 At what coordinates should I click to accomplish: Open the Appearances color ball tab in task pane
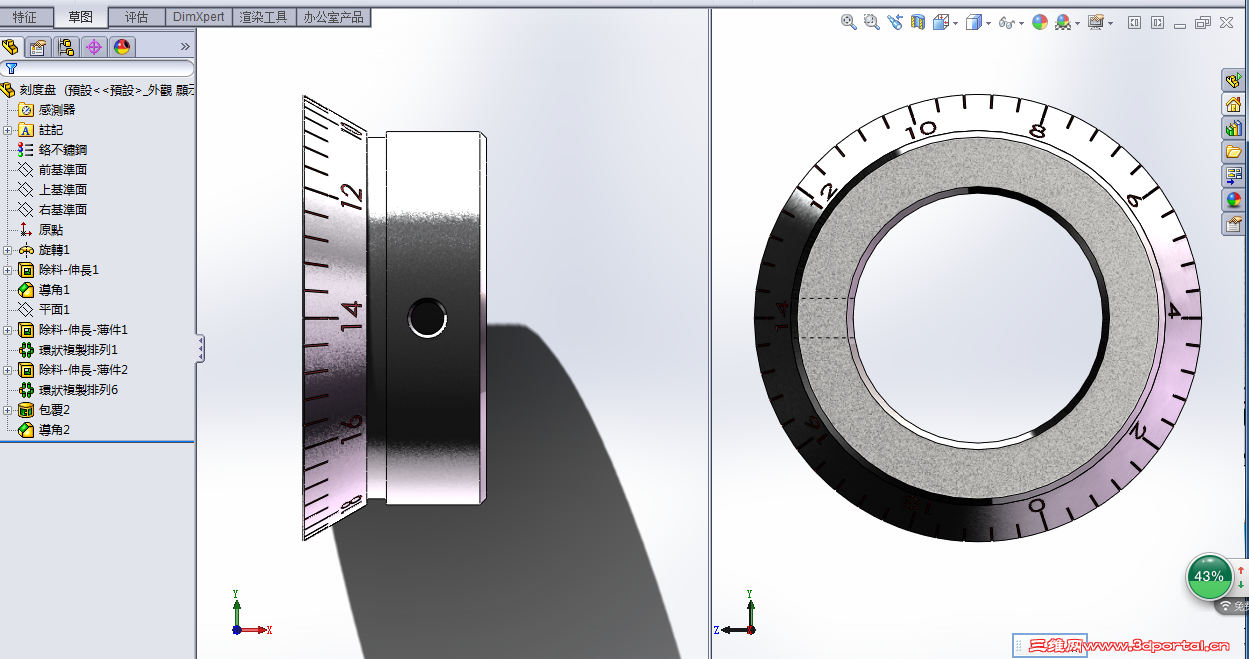point(1234,200)
